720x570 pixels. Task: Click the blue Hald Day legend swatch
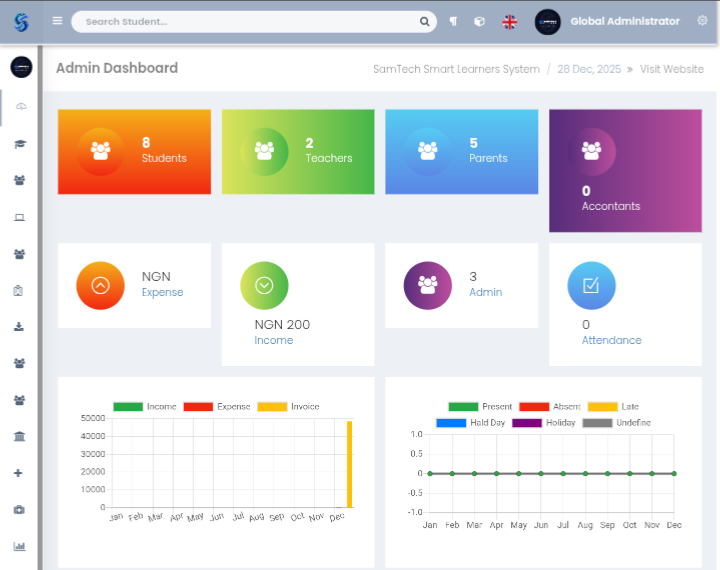451,423
